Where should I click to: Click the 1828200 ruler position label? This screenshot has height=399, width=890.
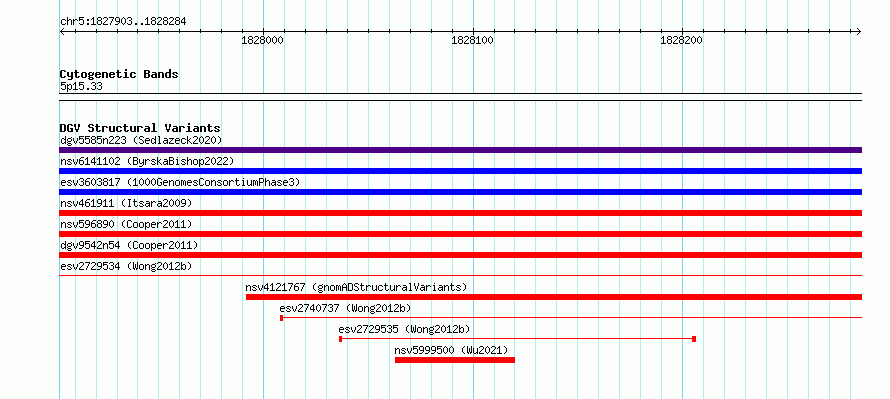pos(682,40)
